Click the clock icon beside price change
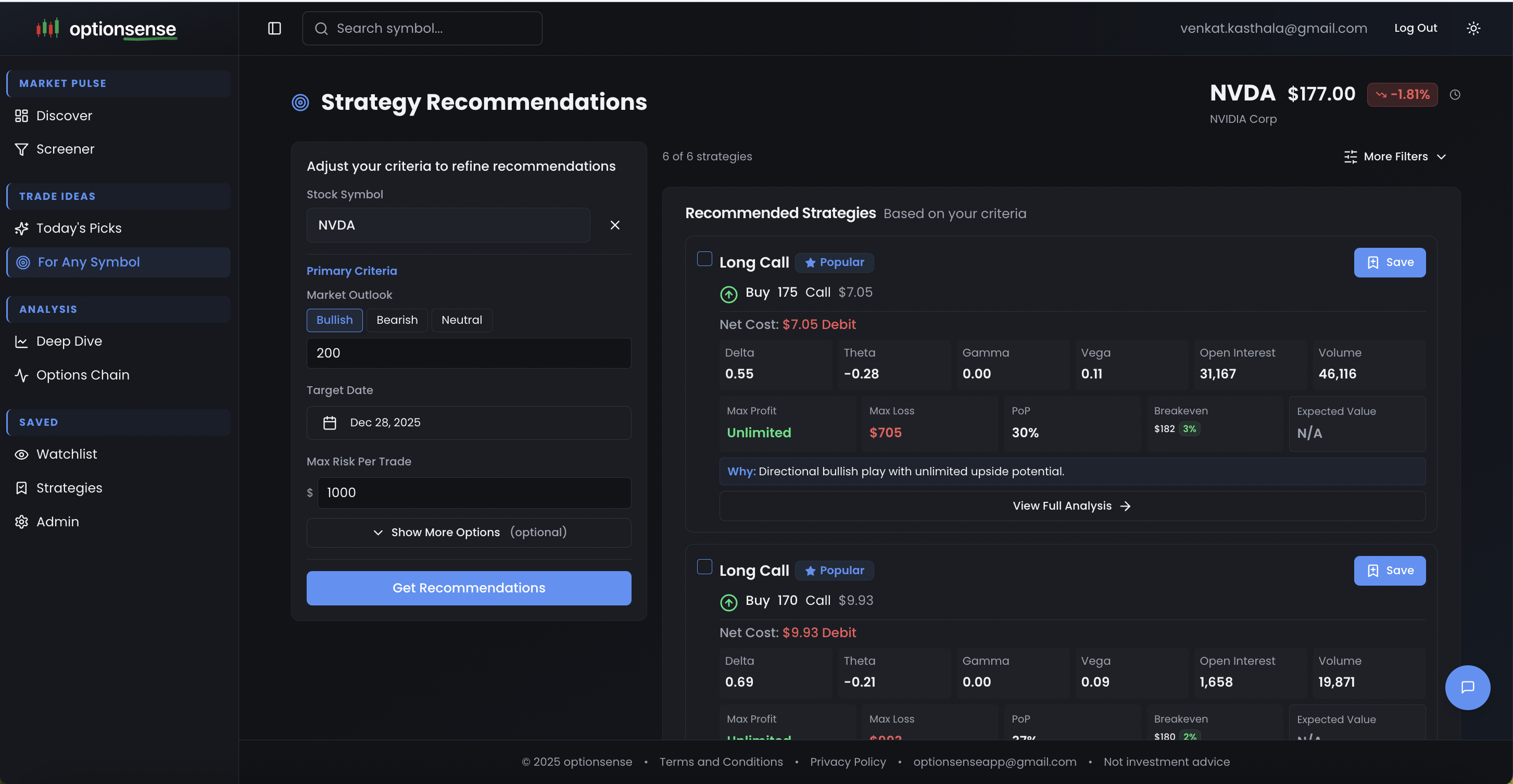This screenshot has height=784, width=1513. pos(1455,95)
